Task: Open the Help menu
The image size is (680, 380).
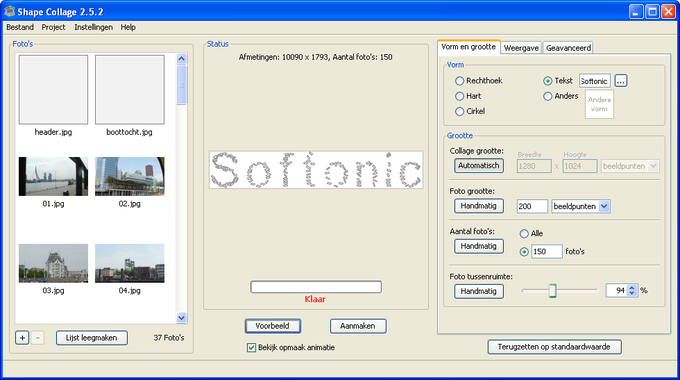Action: click(128, 27)
